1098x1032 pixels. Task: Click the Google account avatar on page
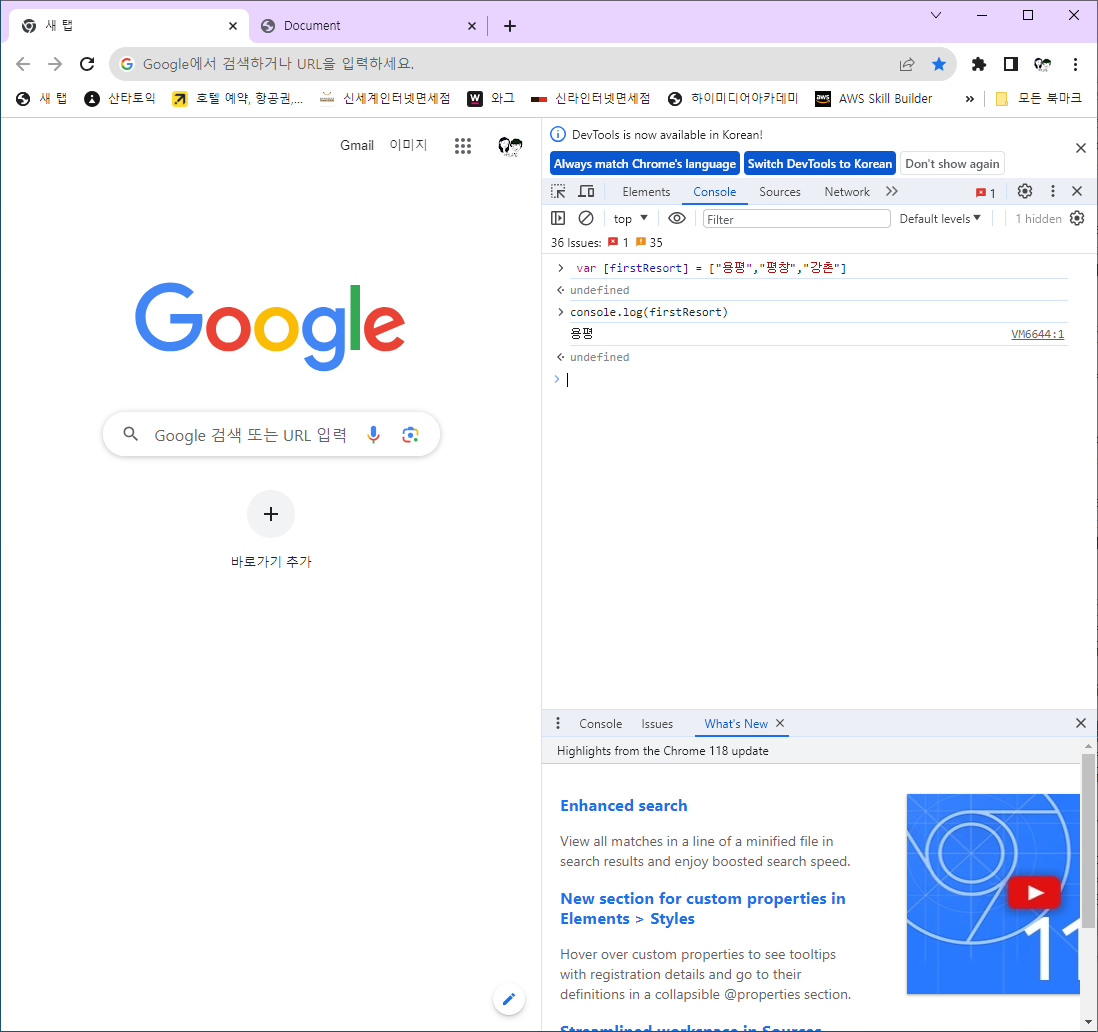510,146
